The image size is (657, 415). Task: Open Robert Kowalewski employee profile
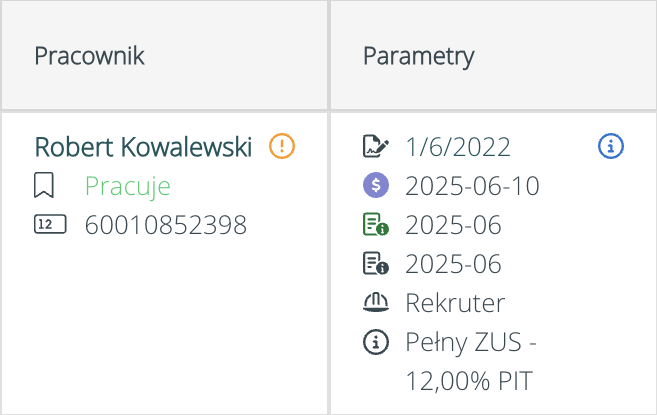click(143, 147)
